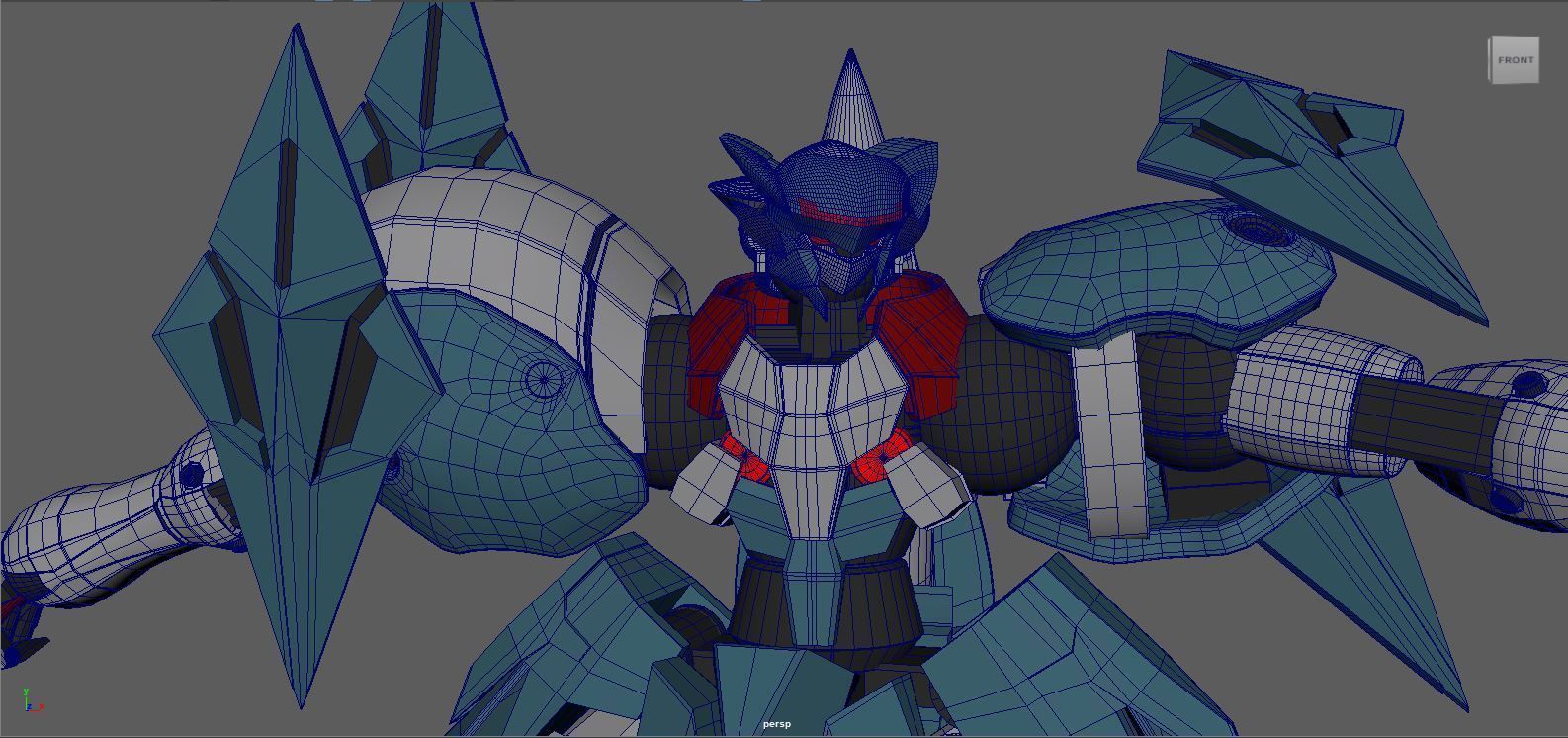Click the 'persp' camera label
Viewport: 1568px width, 738px height.
[x=777, y=724]
